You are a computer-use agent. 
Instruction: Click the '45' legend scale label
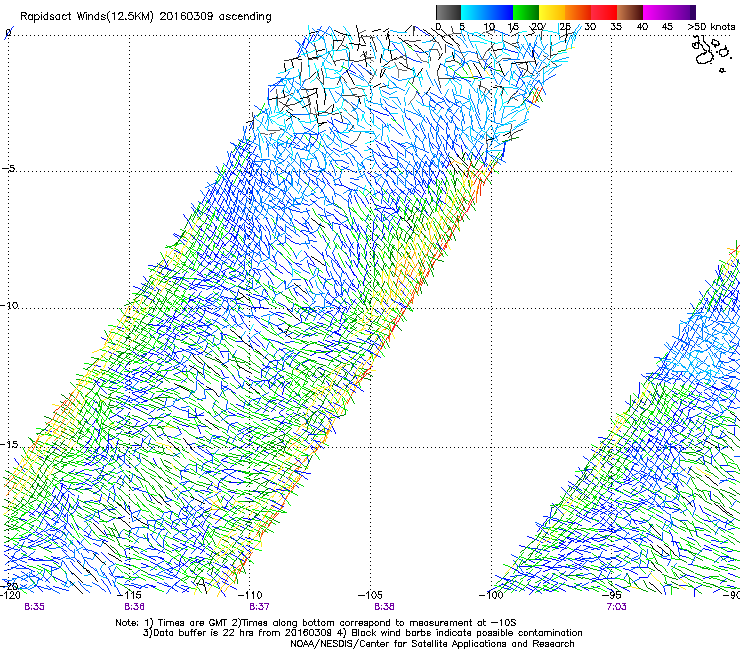click(667, 27)
